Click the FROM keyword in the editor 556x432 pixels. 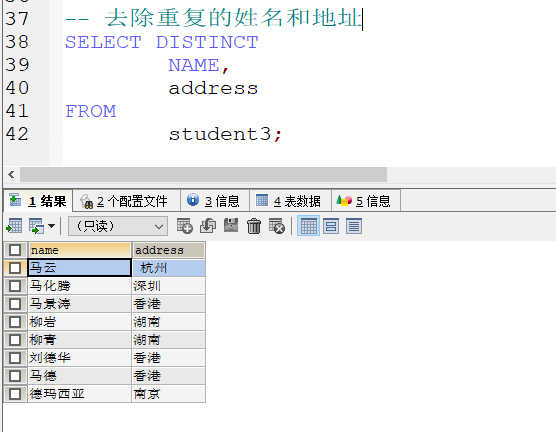pyautogui.click(x=91, y=111)
